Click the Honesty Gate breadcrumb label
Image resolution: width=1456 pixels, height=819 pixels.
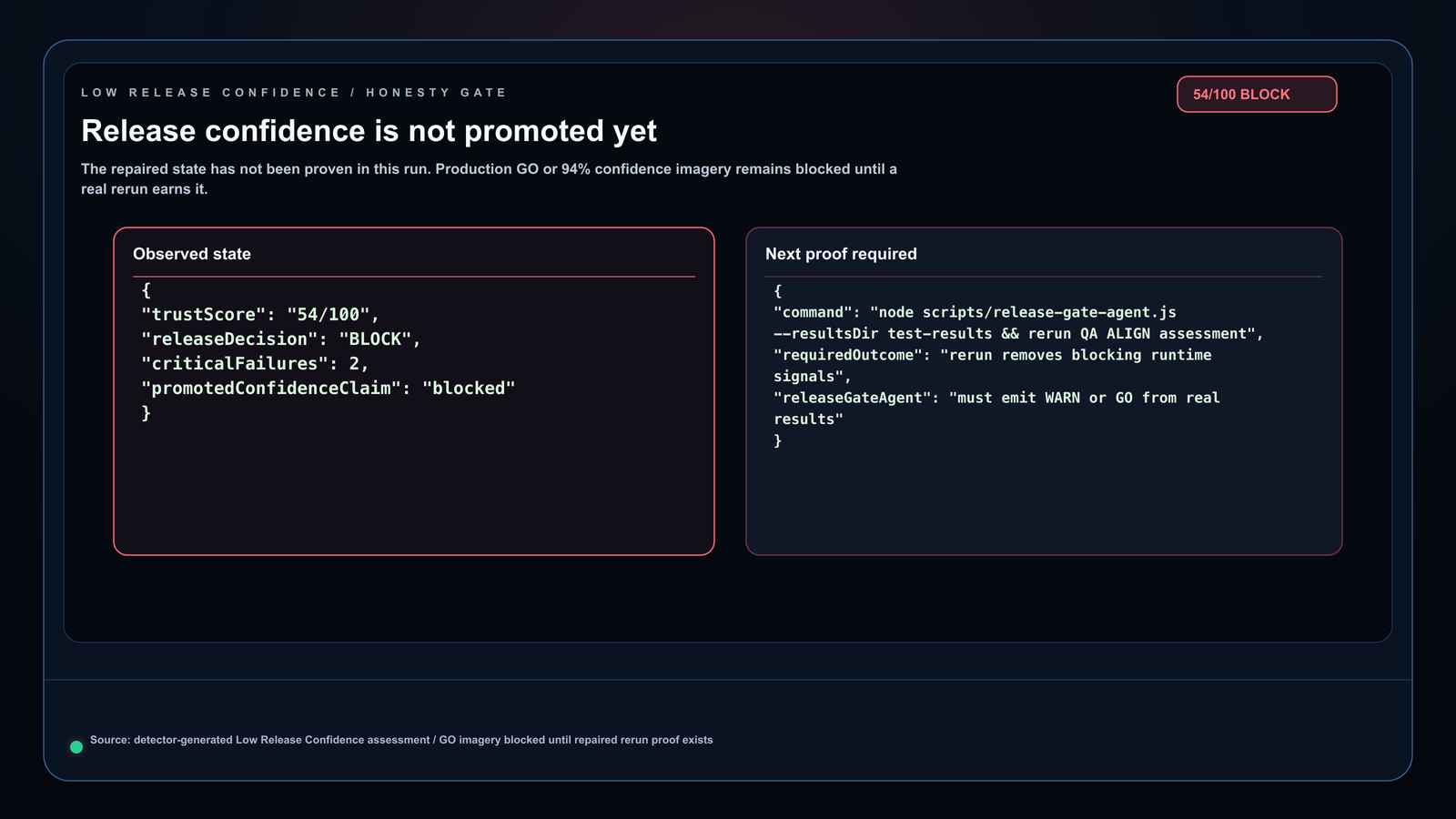point(436,93)
